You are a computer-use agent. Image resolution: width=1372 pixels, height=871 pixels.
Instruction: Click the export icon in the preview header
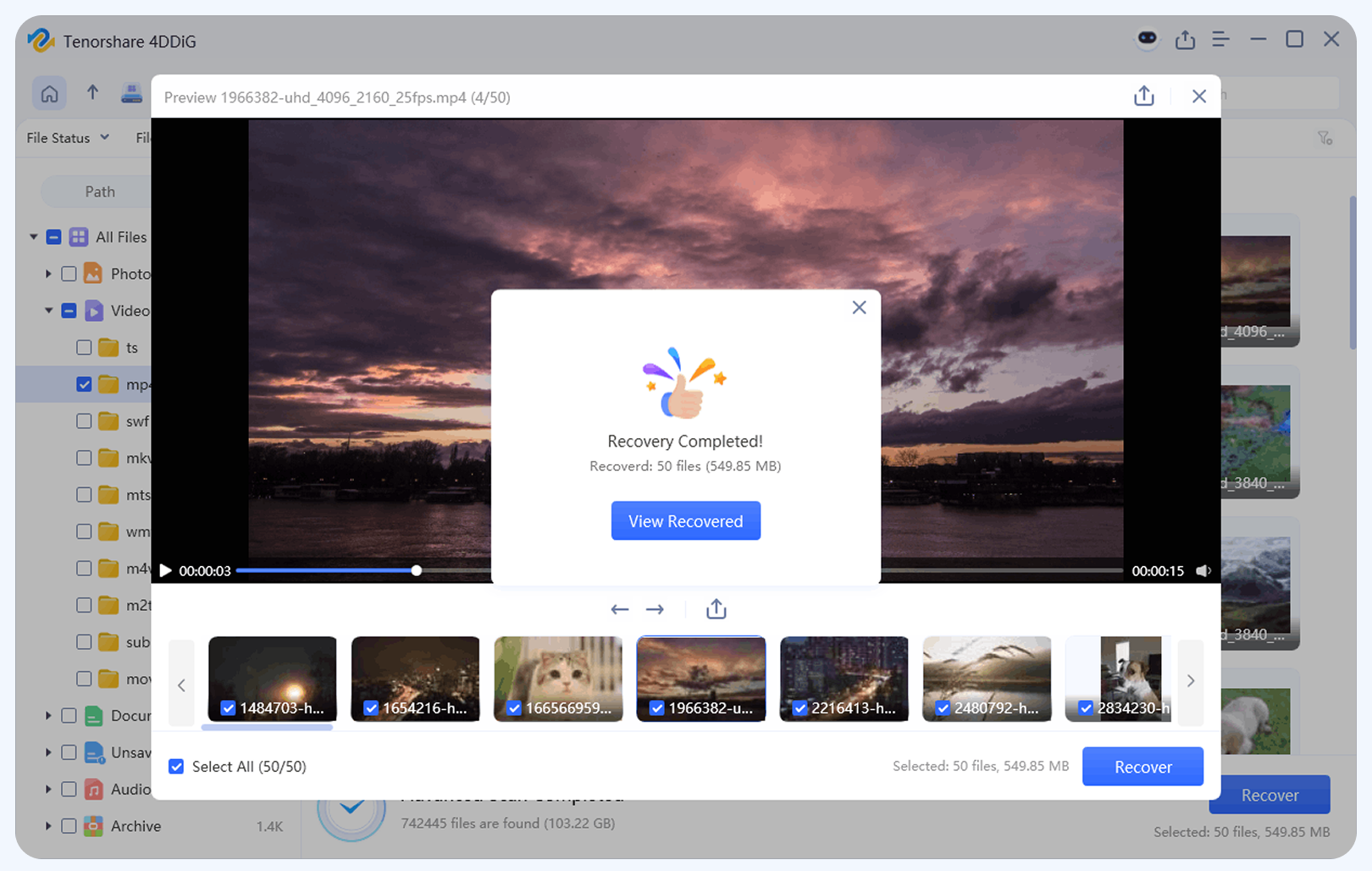(x=1143, y=97)
